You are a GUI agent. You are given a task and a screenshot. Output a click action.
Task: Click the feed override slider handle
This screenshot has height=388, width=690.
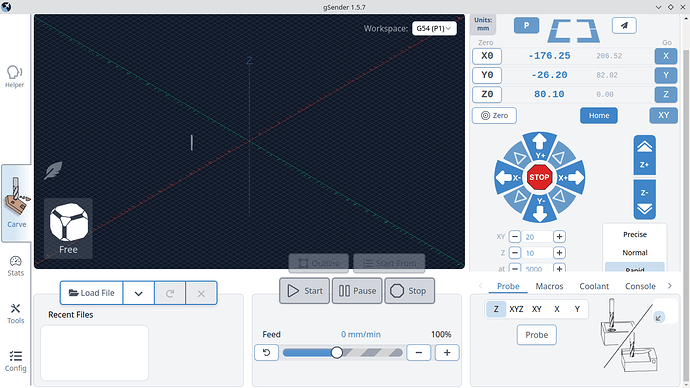(x=337, y=352)
